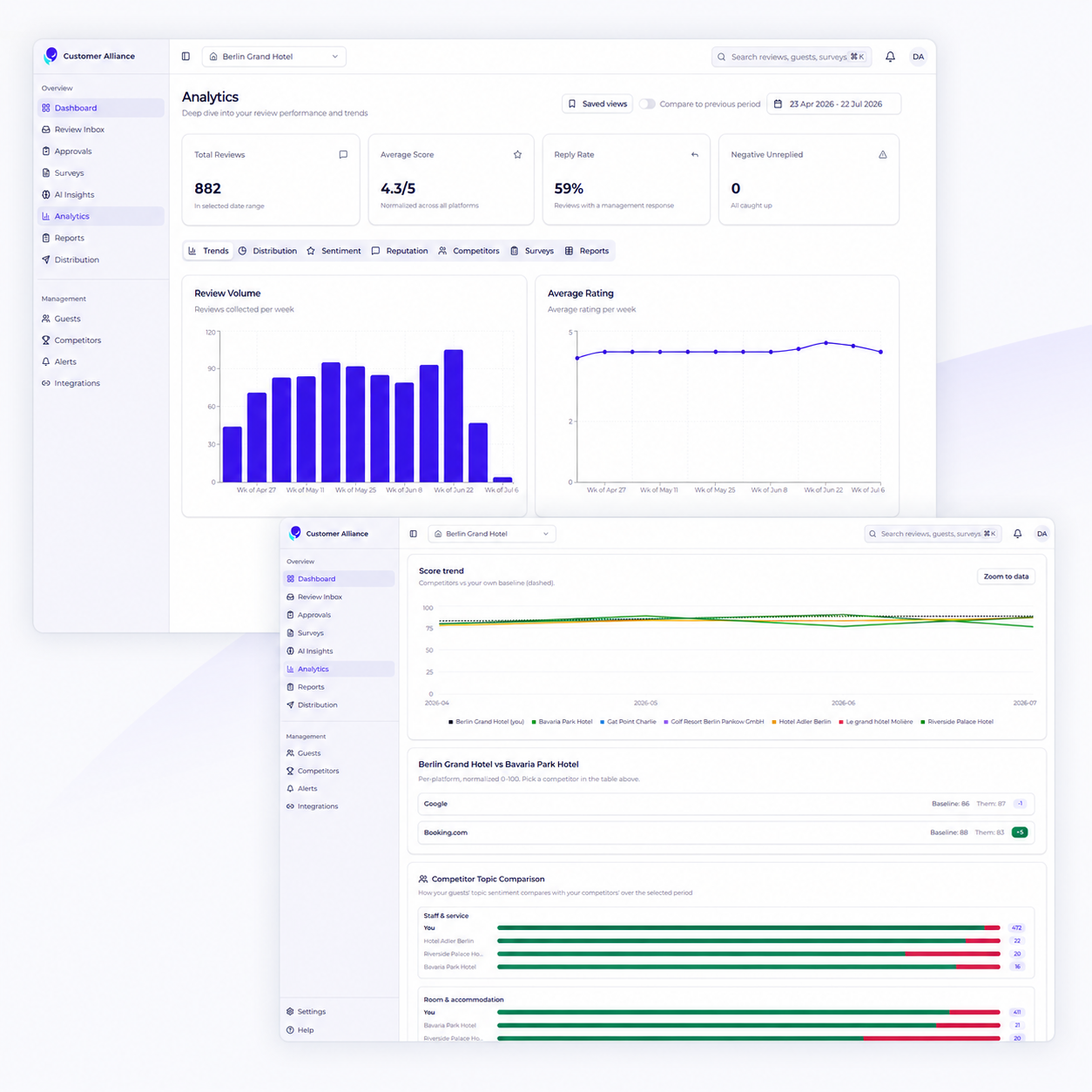Open Integrations in front window sidebar

(339, 806)
